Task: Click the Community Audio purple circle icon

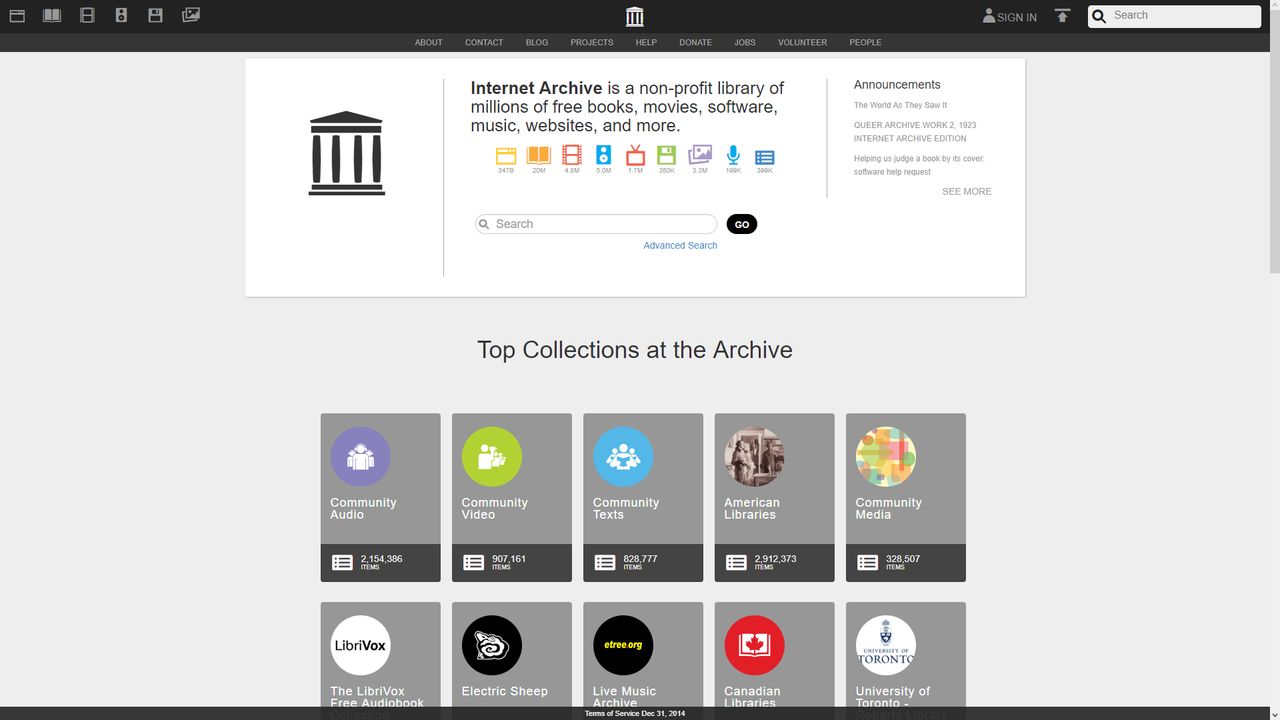Action: coord(360,457)
